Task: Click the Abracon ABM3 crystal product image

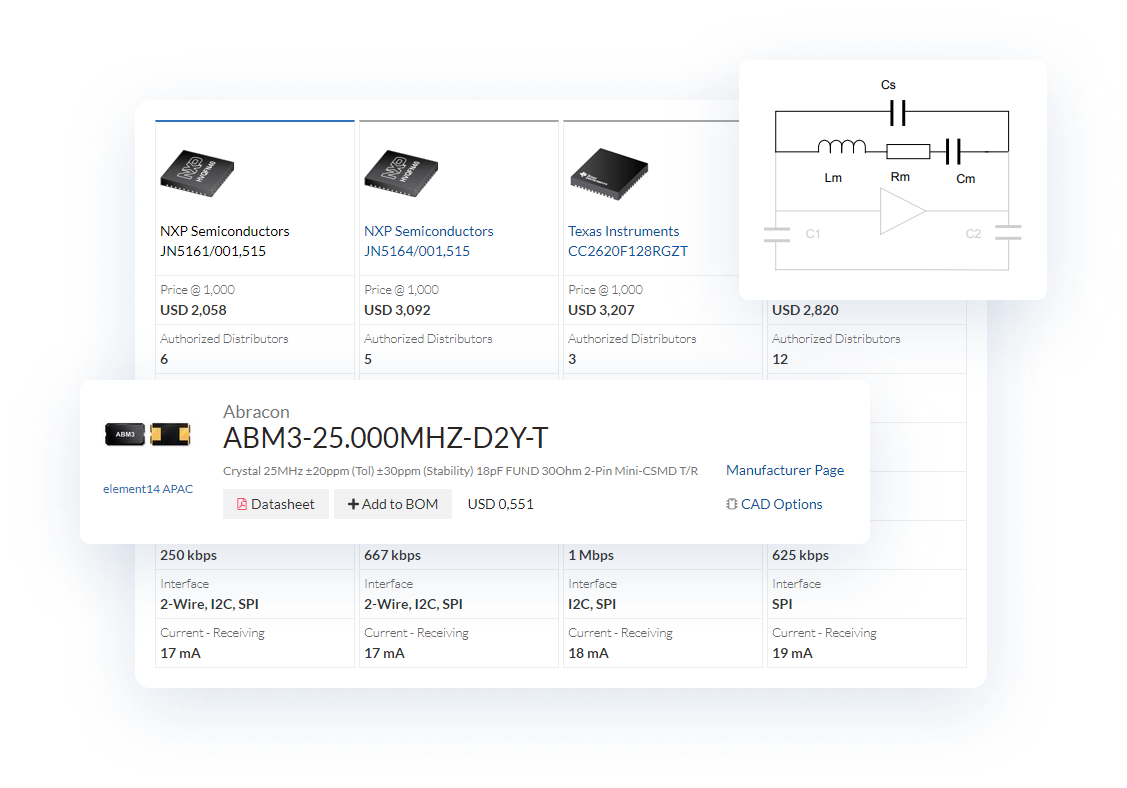Action: [147, 434]
